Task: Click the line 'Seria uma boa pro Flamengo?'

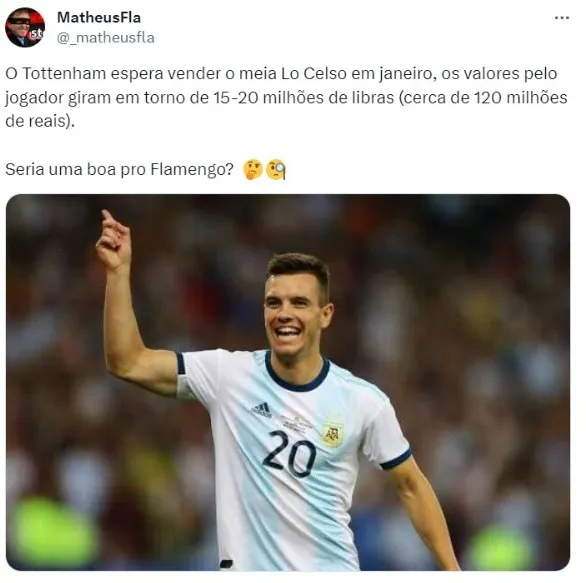Action: click(119, 170)
